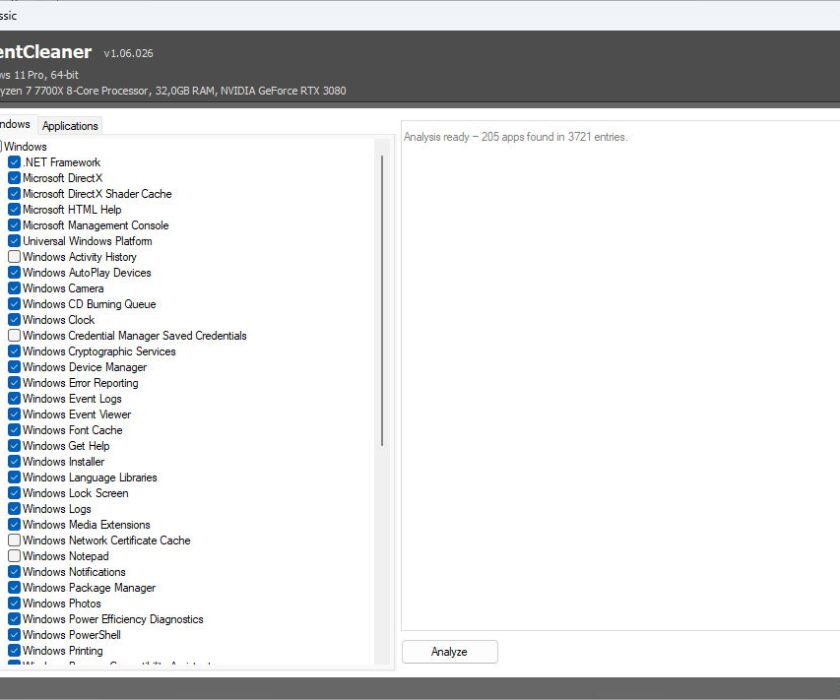Uncheck the .NET Framework checkbox

[x=14, y=162]
